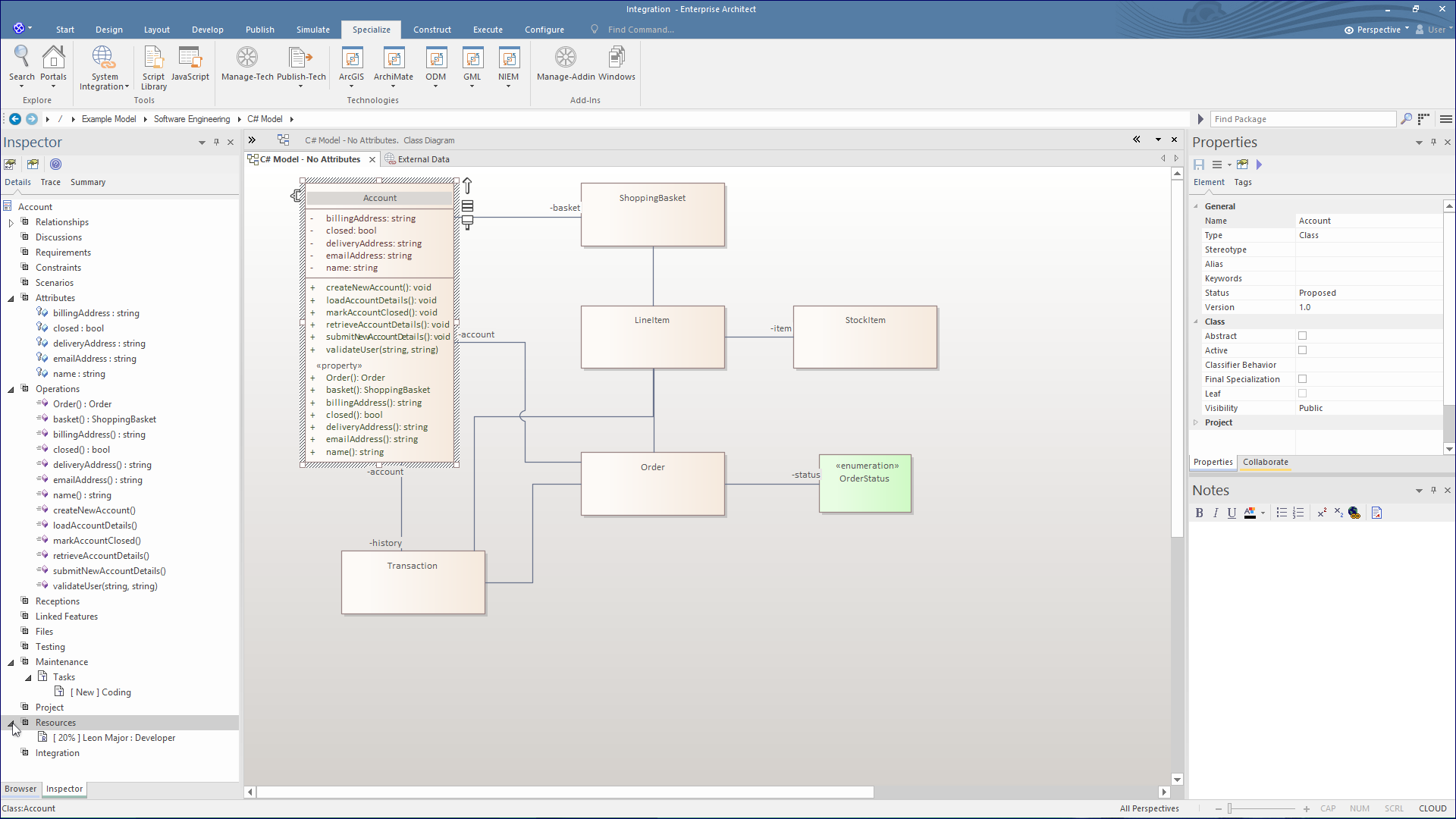The height and width of the screenshot is (819, 1456).
Task: Check the Final Specialization checkbox
Action: pyautogui.click(x=1302, y=379)
